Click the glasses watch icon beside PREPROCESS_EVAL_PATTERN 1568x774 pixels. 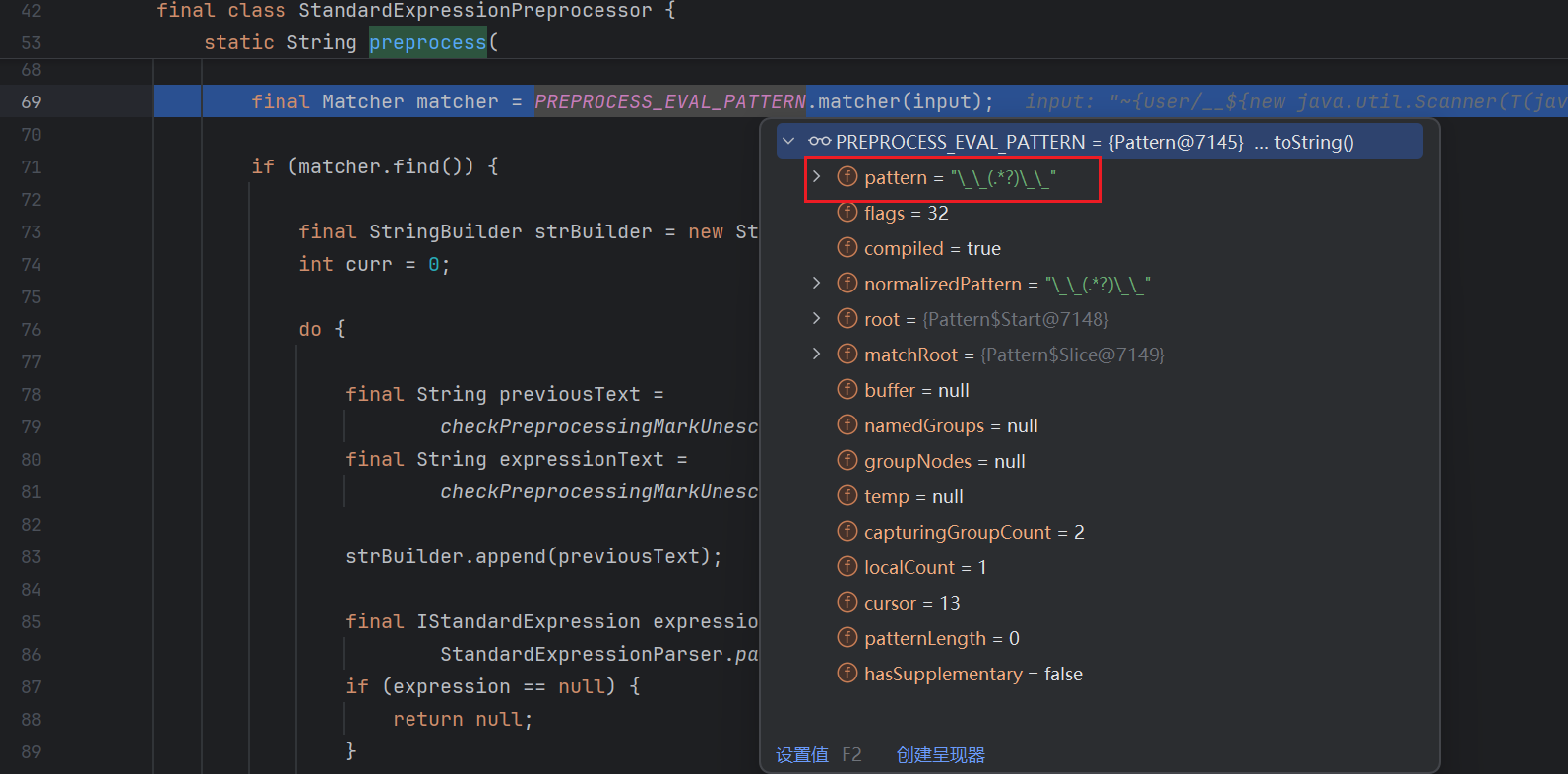[819, 142]
